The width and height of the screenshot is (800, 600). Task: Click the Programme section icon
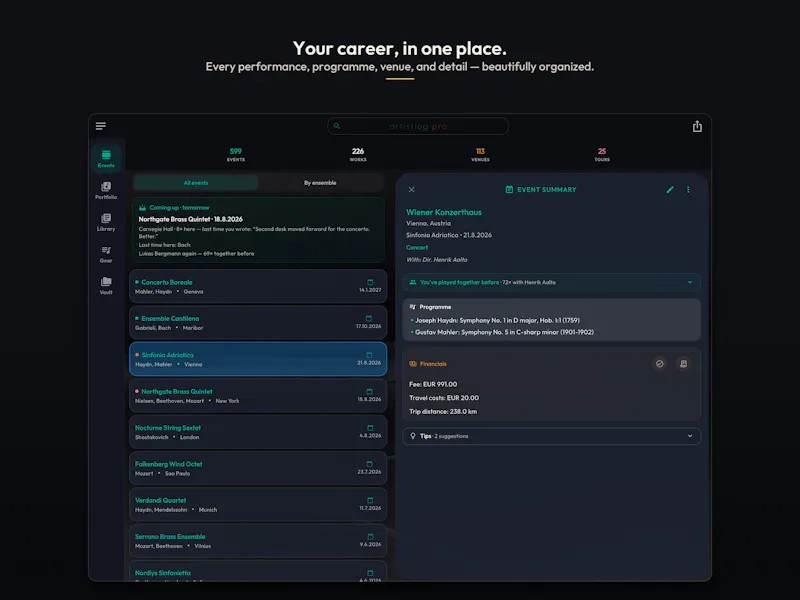pos(413,307)
